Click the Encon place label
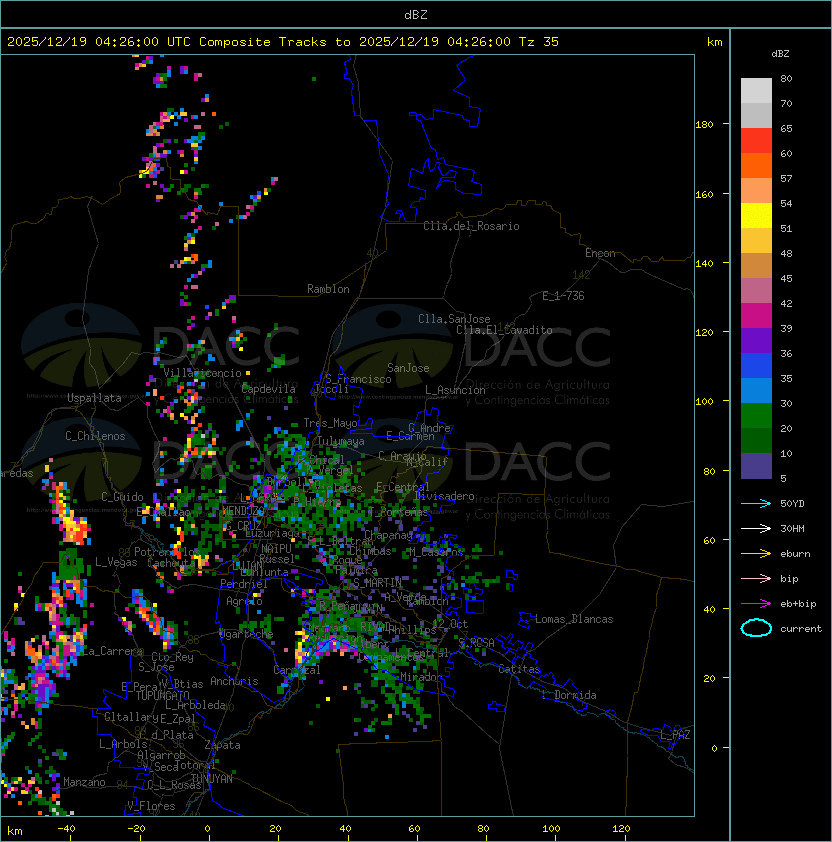The height and width of the screenshot is (842, 832). [x=600, y=253]
